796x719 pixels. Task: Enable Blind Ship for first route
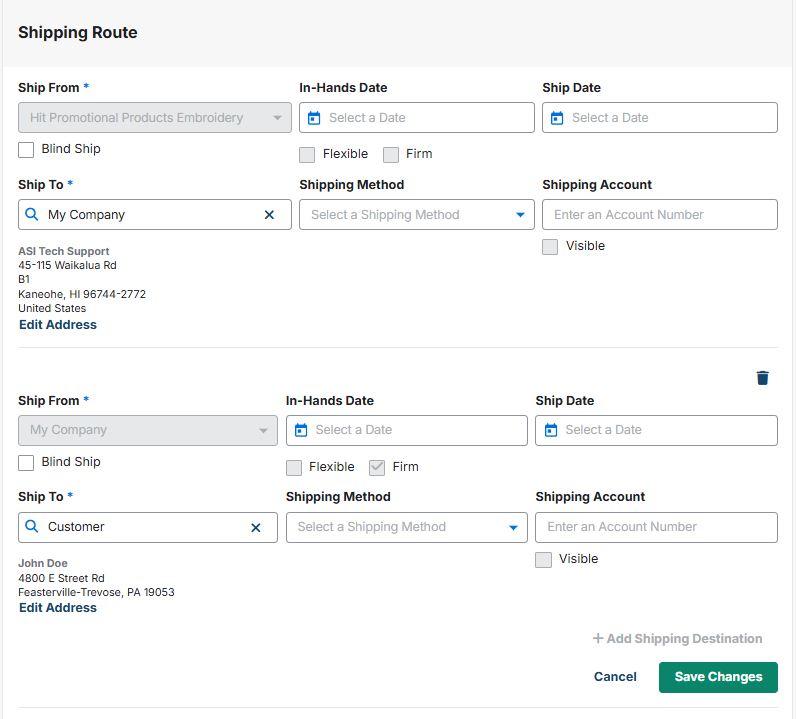point(26,150)
